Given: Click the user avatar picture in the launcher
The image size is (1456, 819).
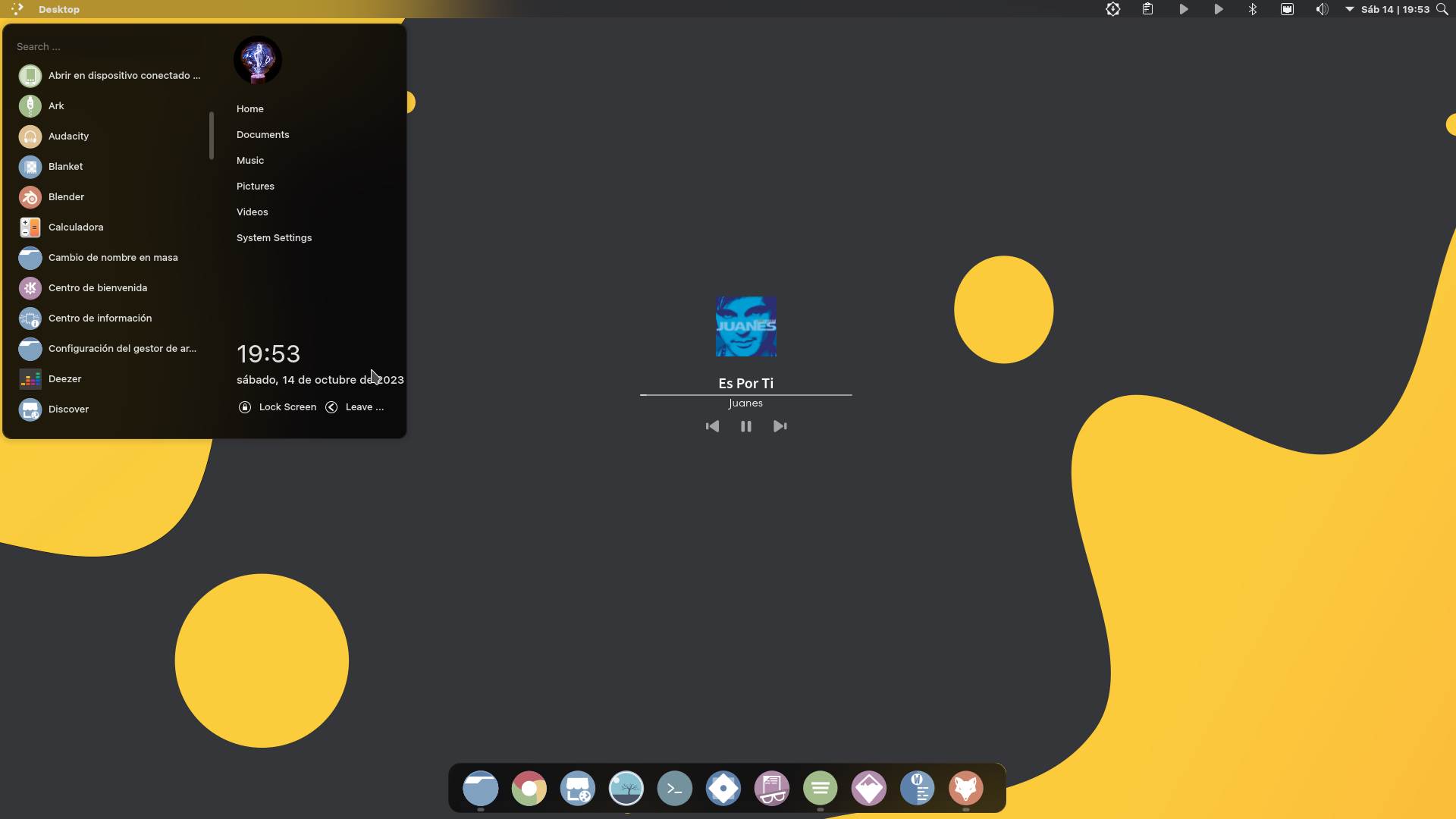Looking at the screenshot, I should pyautogui.click(x=258, y=60).
